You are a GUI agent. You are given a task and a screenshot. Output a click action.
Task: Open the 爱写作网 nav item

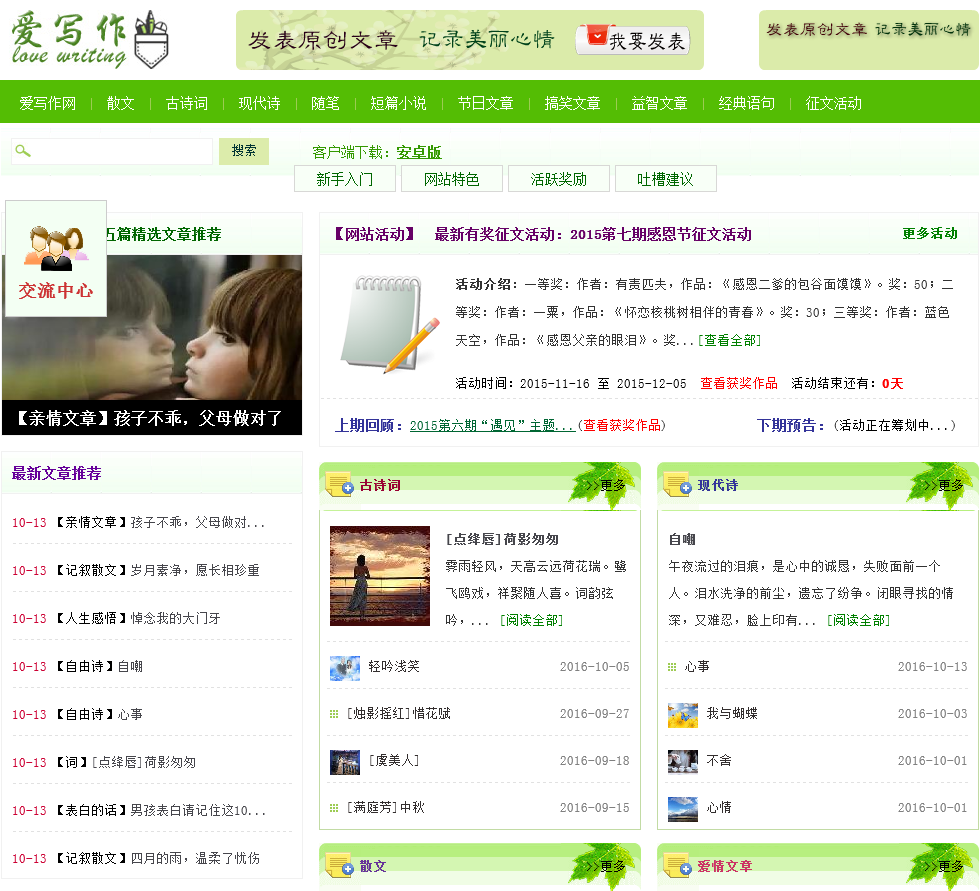[x=48, y=103]
